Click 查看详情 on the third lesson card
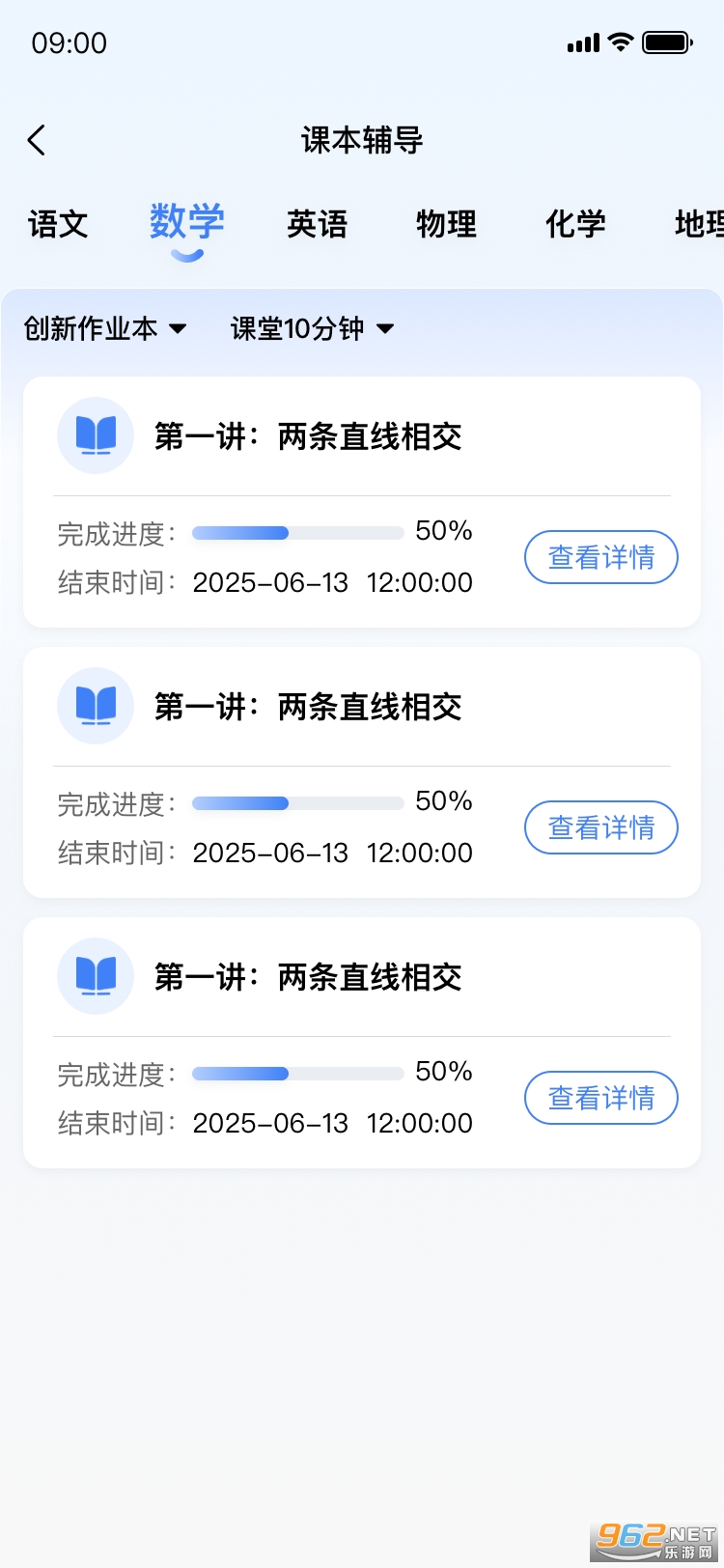The height and width of the screenshot is (1568, 724). pos(600,1098)
